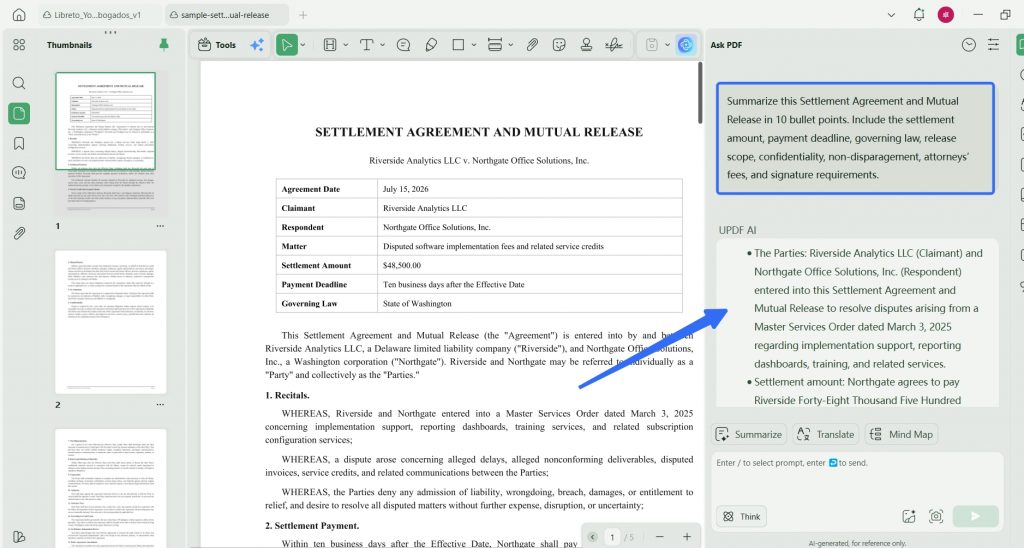Expand the Text tool dropdown arrow

pyautogui.click(x=383, y=45)
